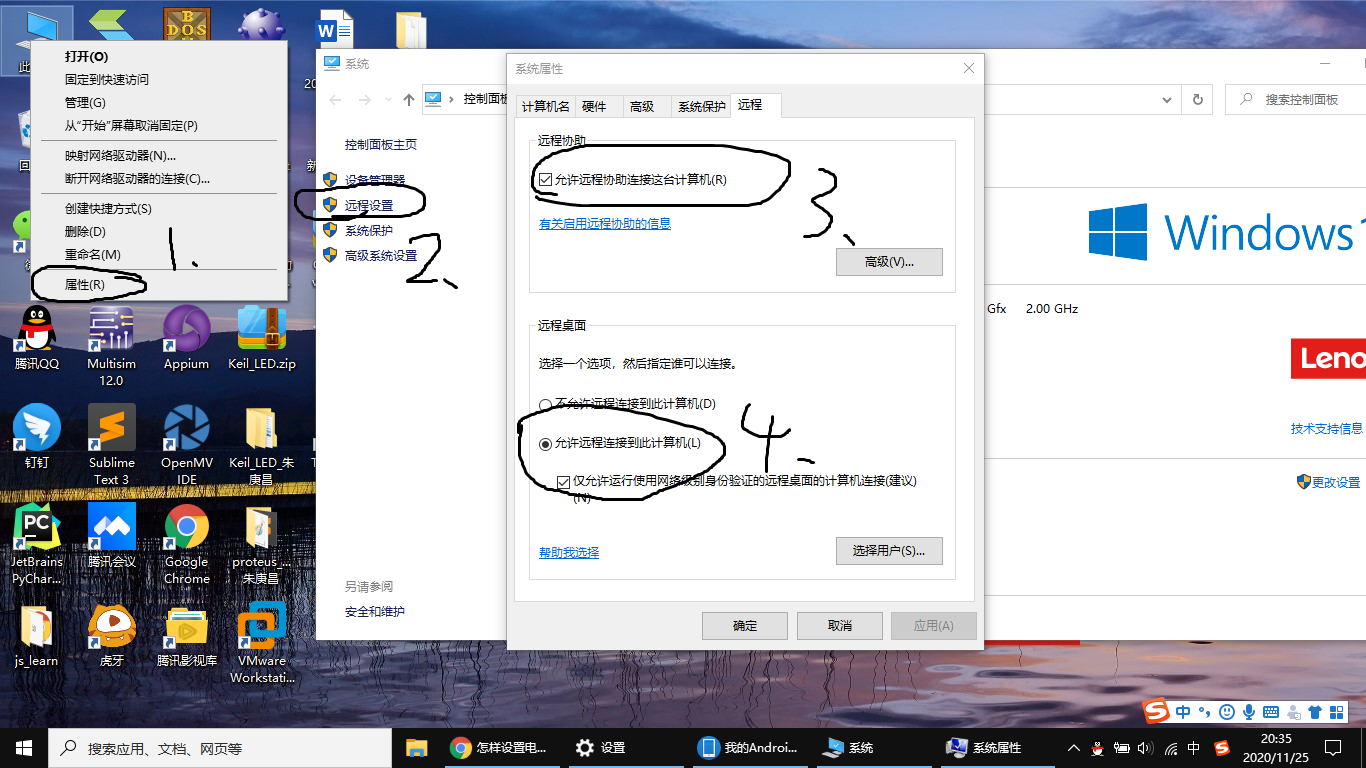Open VMware Workstation
The width and height of the screenshot is (1366, 768).
(x=262, y=630)
